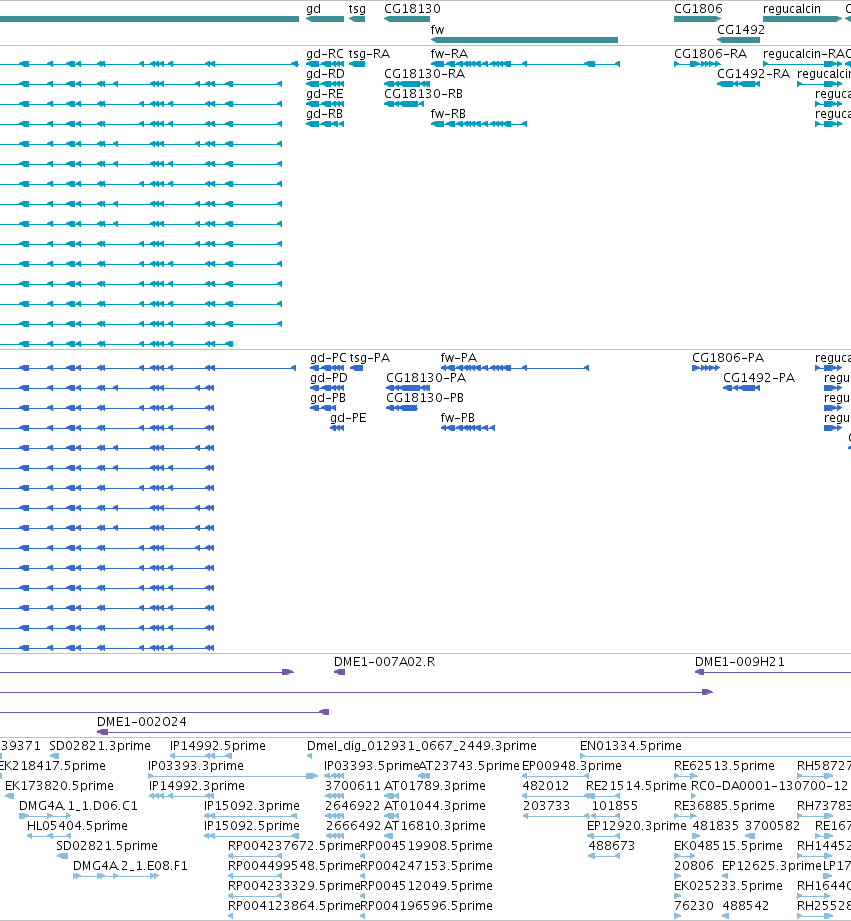Click the RP004237672.5prime label
This screenshot has height=921, width=851.
pyautogui.click(x=294, y=846)
